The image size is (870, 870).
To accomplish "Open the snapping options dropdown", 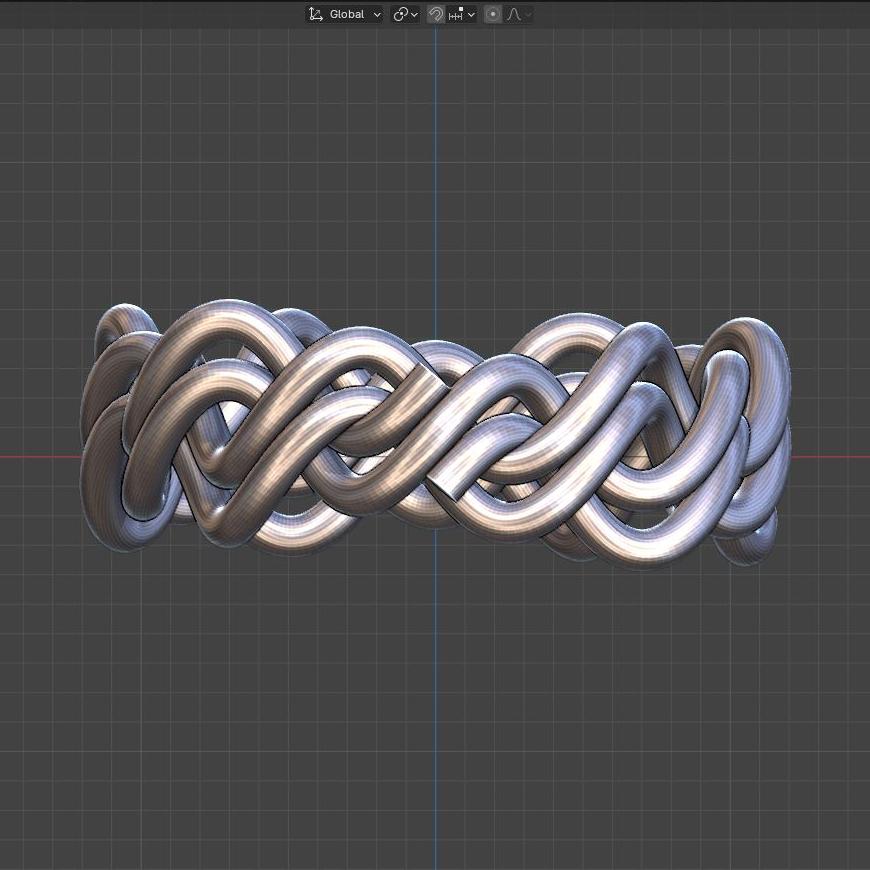I will 462,14.
